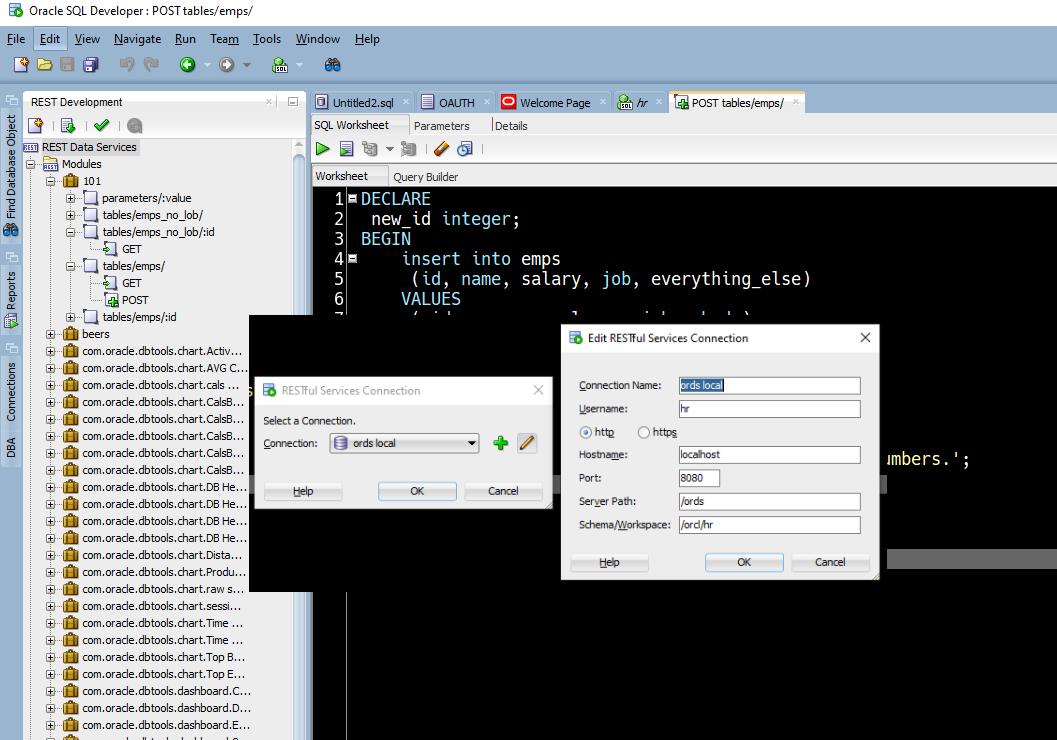Open the DBA side panel
This screenshot has height=740, width=1057.
[x=11, y=447]
